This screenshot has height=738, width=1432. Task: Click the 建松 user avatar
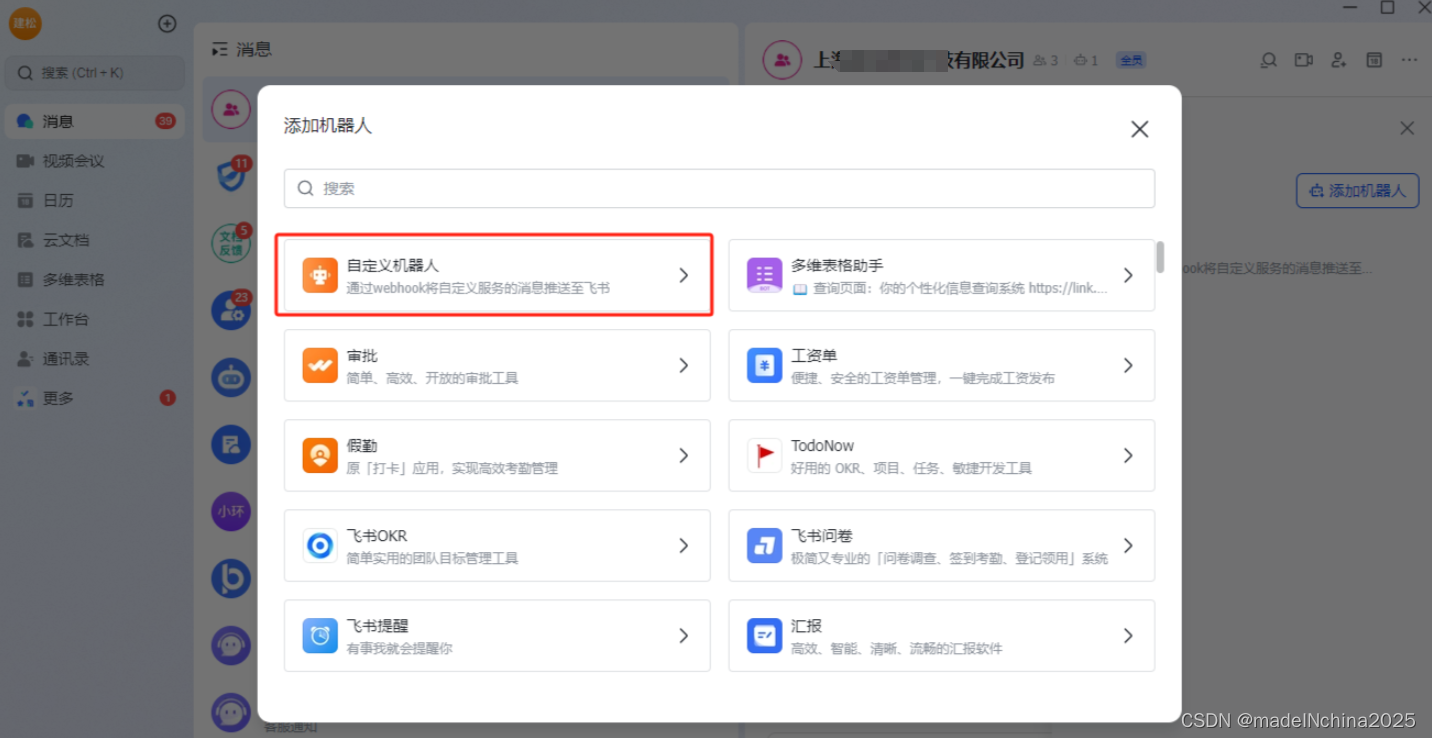tap(25, 23)
